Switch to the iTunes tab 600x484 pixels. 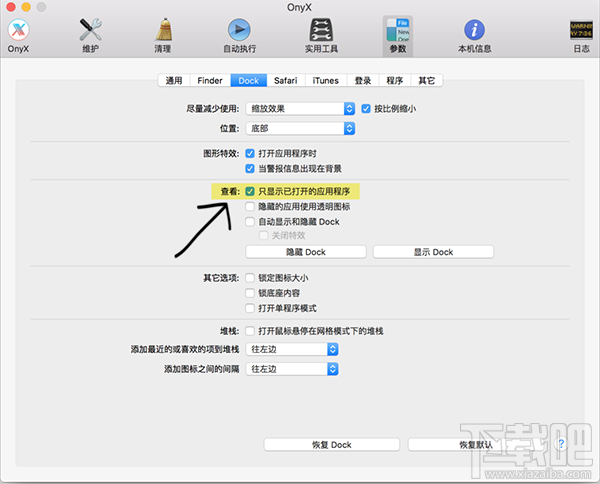(326, 81)
